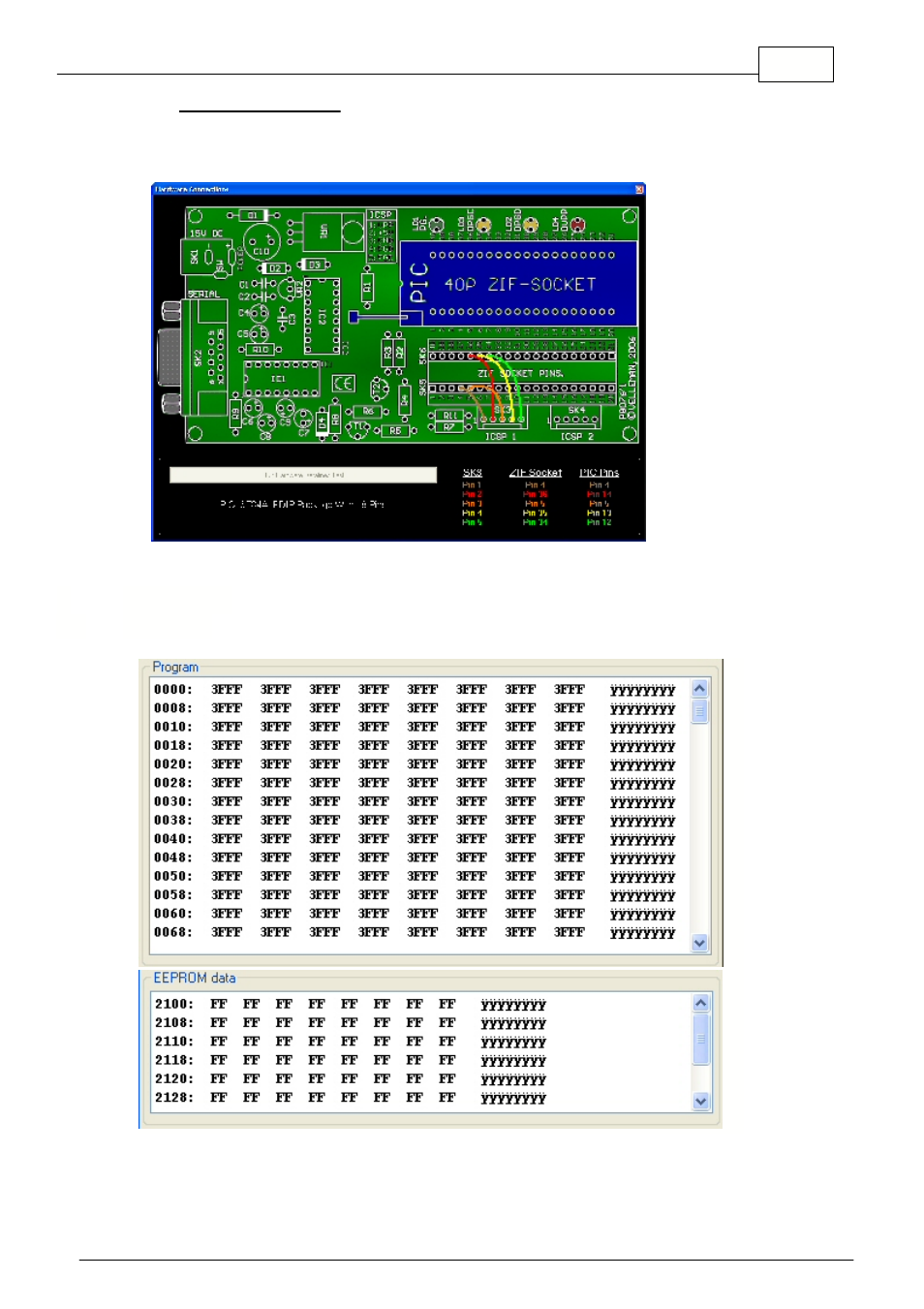Viewport: 924px width, 1309px height.
Task: Select the Program address row 0008:
Action: pyautogui.click(x=415, y=708)
